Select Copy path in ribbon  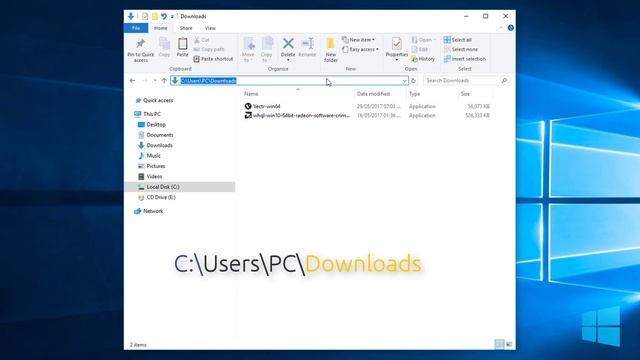[x=209, y=49]
